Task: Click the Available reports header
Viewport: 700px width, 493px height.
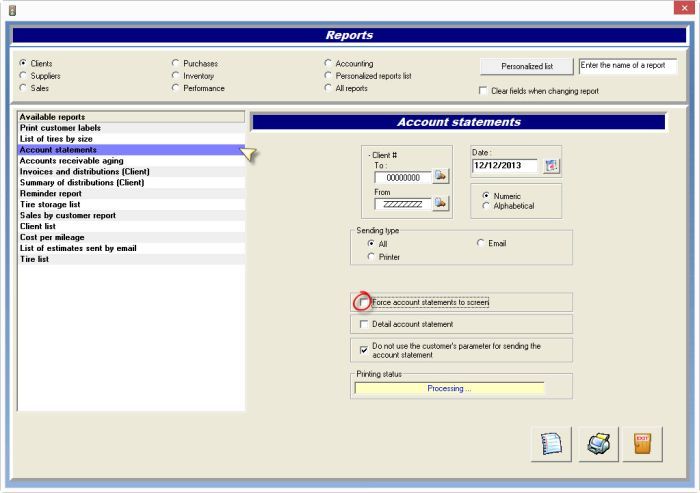Action: click(x=131, y=117)
